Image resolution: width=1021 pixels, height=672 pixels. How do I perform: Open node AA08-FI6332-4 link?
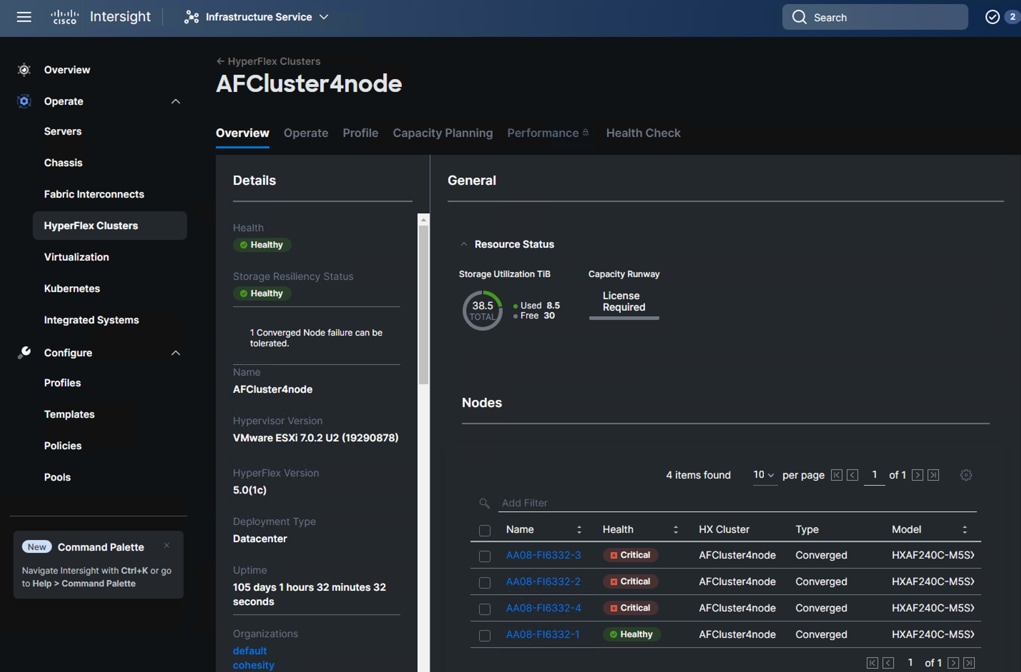(x=543, y=608)
